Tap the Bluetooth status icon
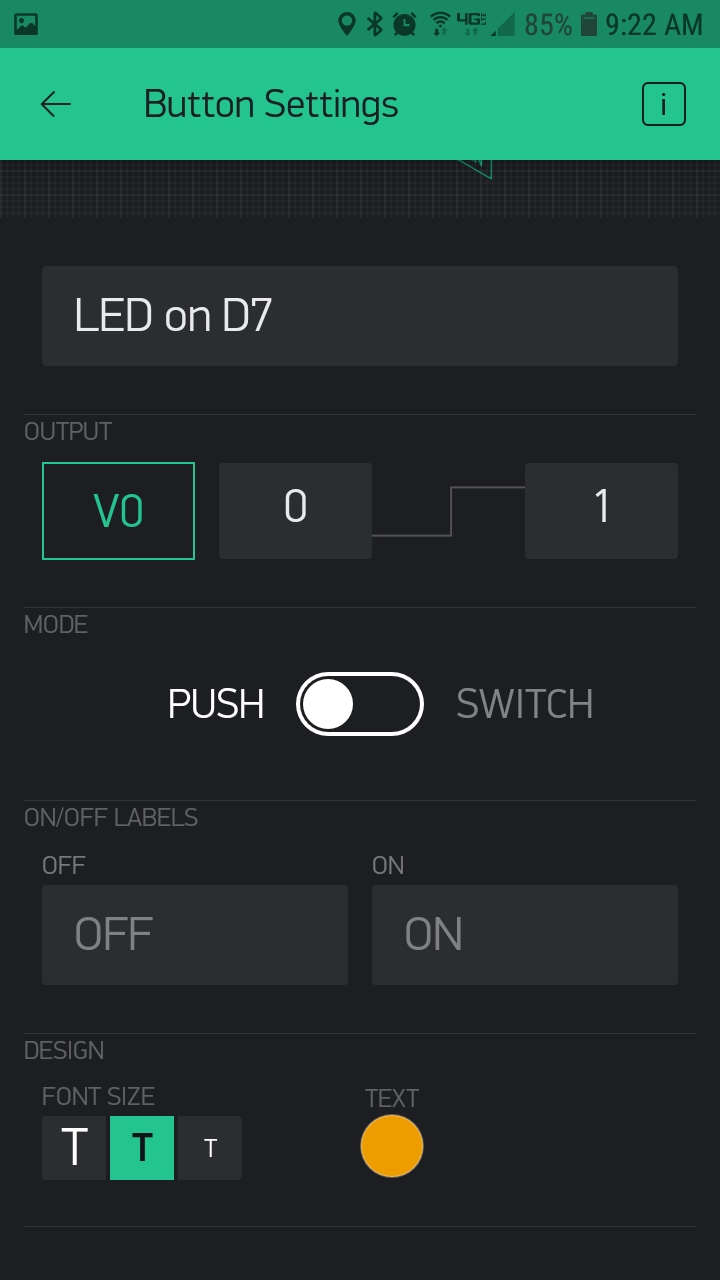The height and width of the screenshot is (1280, 720). [375, 24]
